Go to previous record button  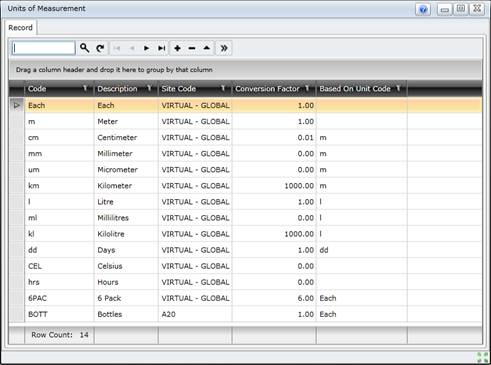click(132, 48)
